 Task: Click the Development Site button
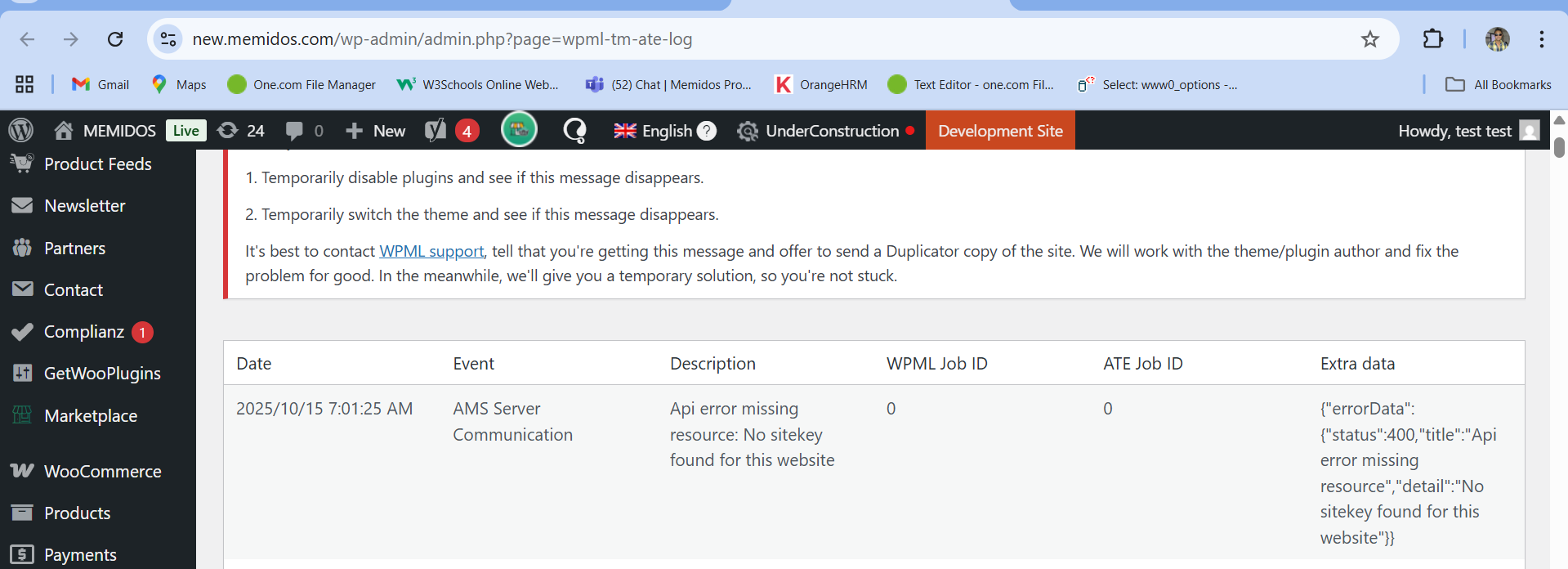[x=1000, y=131]
